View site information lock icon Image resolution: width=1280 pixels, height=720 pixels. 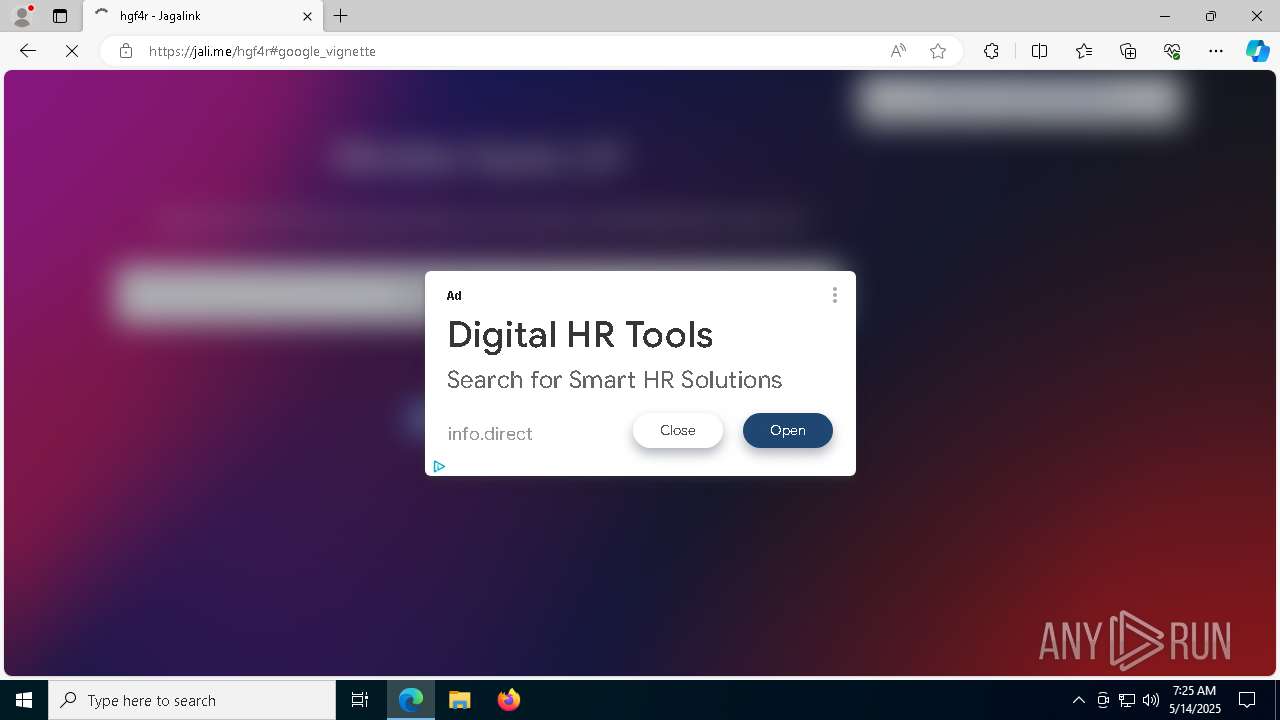126,51
